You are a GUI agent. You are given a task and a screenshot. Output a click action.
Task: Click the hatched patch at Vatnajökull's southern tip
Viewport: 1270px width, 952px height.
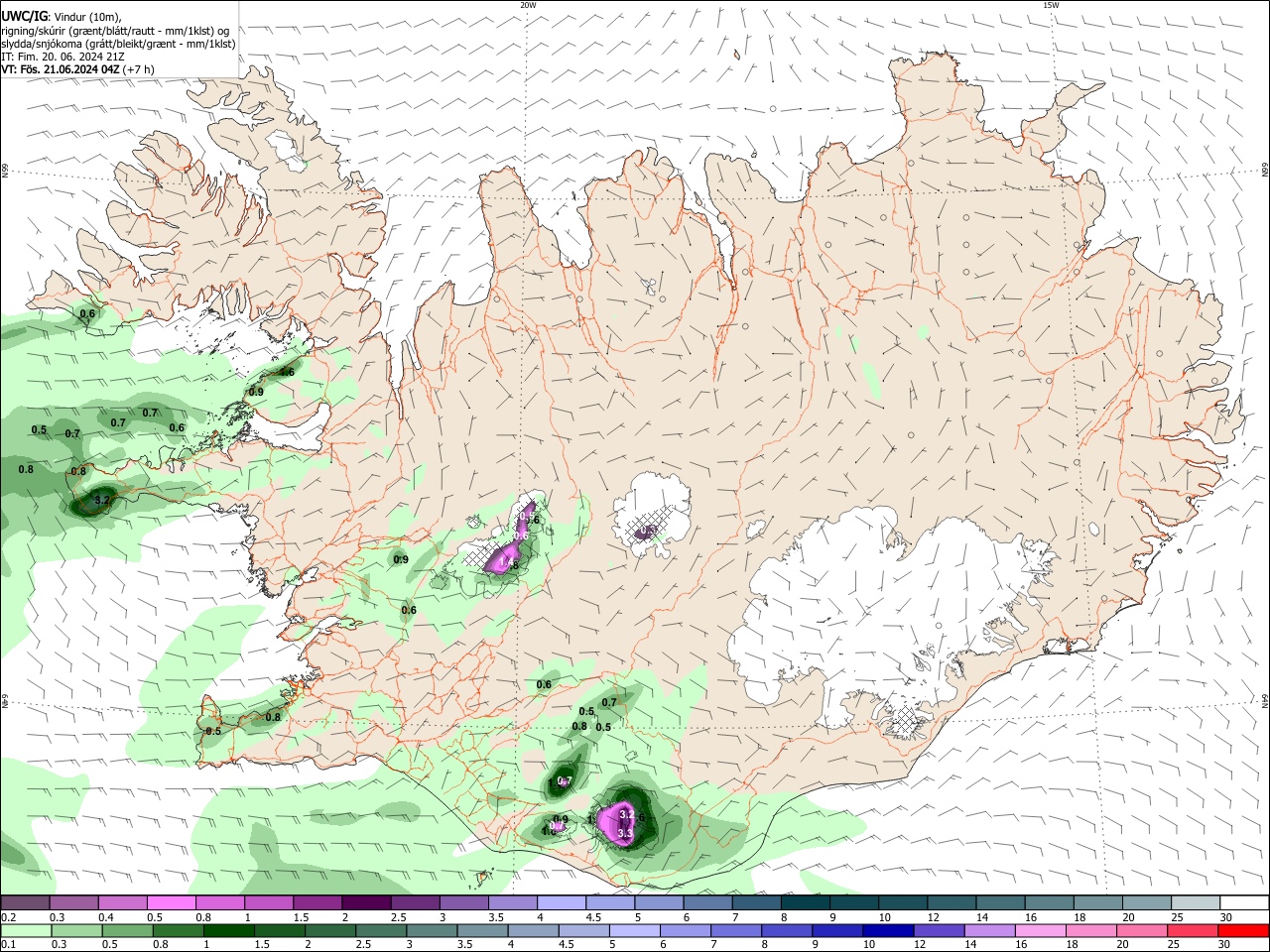coord(905,718)
